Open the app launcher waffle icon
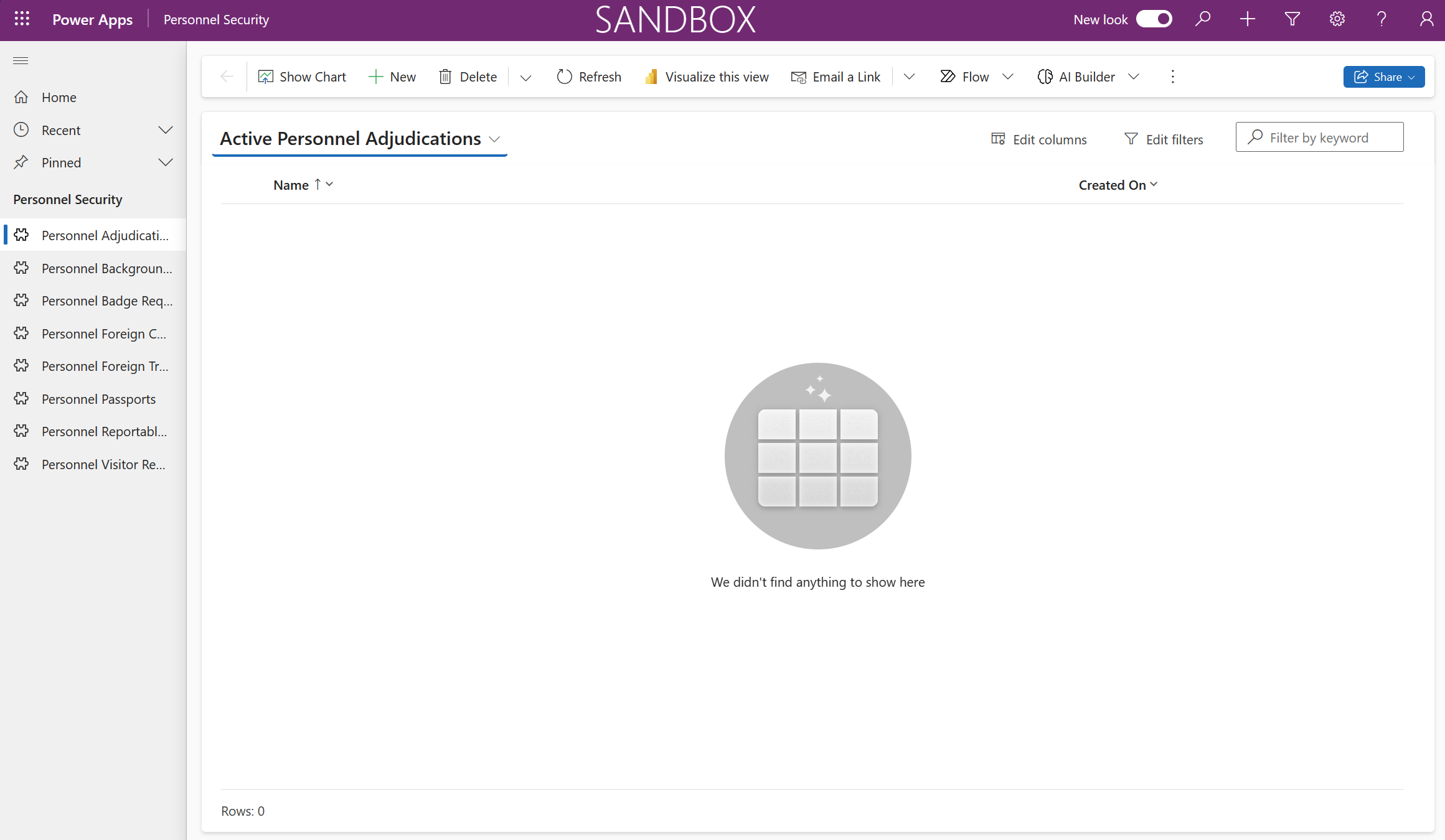This screenshot has height=840, width=1445. point(22,19)
